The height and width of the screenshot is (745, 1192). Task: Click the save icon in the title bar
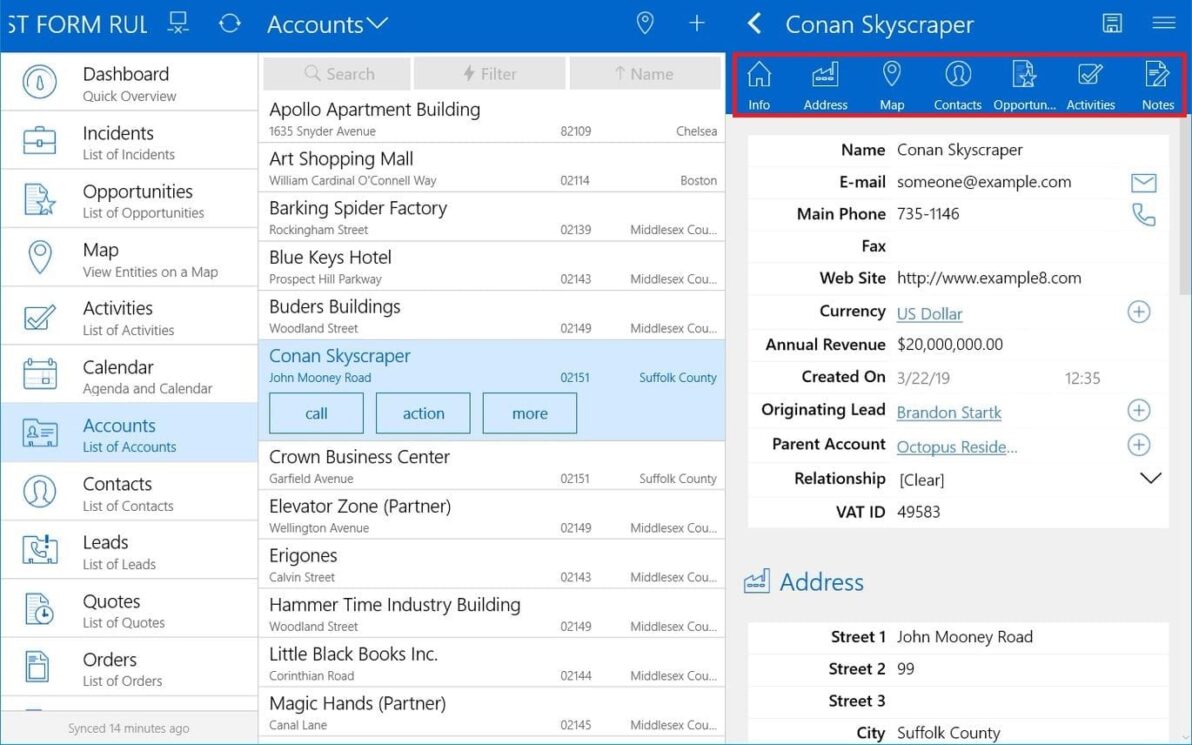1112,23
